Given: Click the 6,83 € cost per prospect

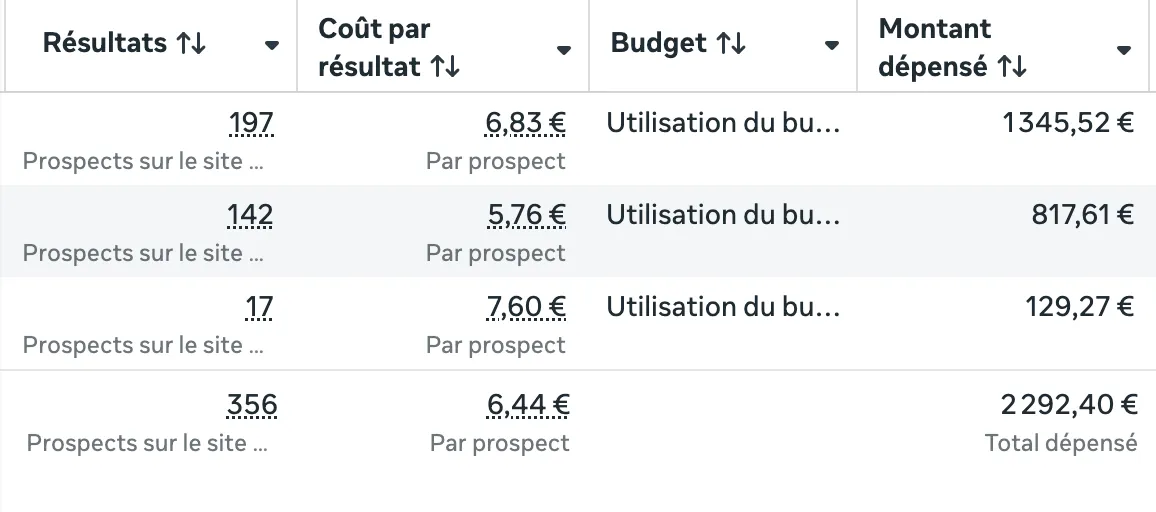Looking at the screenshot, I should click(525, 123).
